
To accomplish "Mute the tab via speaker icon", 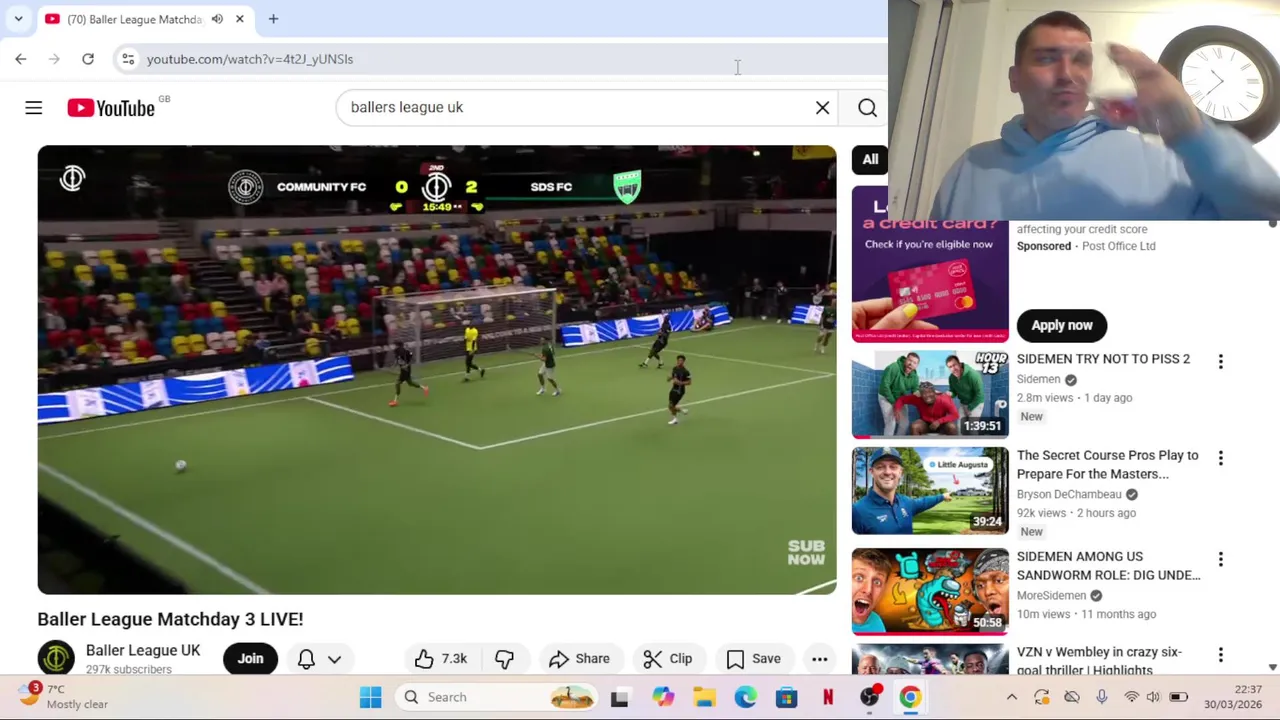I will coord(217,19).
